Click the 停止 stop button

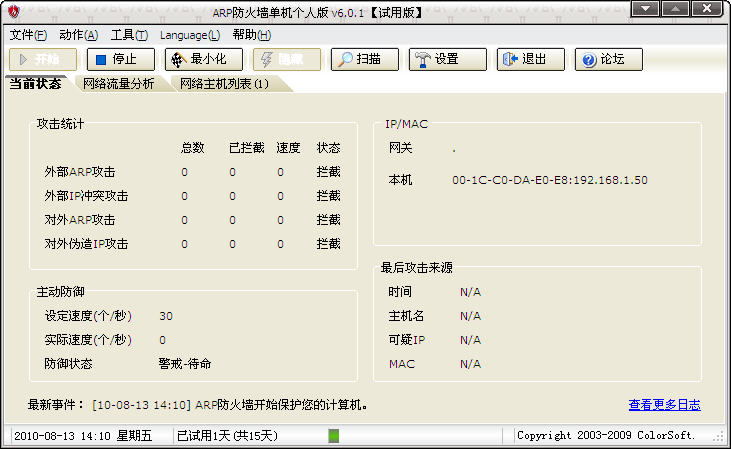121,59
